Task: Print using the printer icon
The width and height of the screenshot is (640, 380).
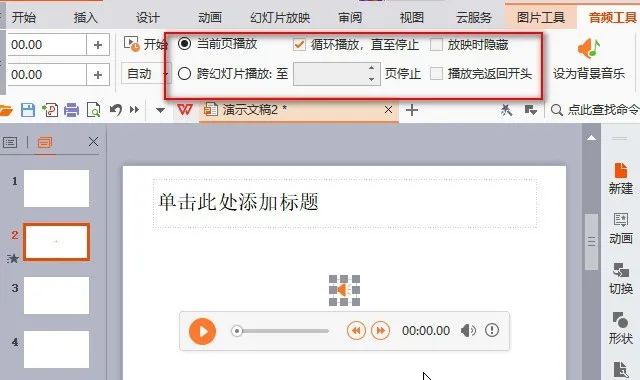Action: click(x=71, y=110)
